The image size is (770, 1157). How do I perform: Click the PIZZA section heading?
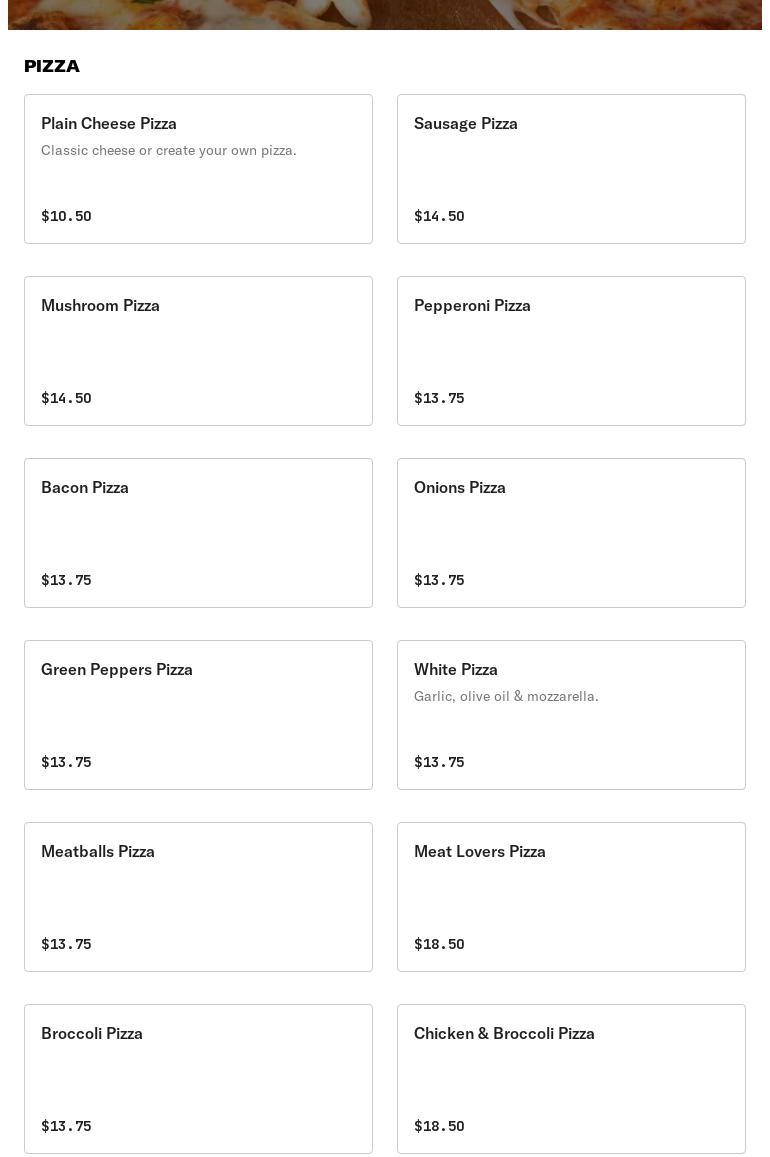tap(52, 66)
